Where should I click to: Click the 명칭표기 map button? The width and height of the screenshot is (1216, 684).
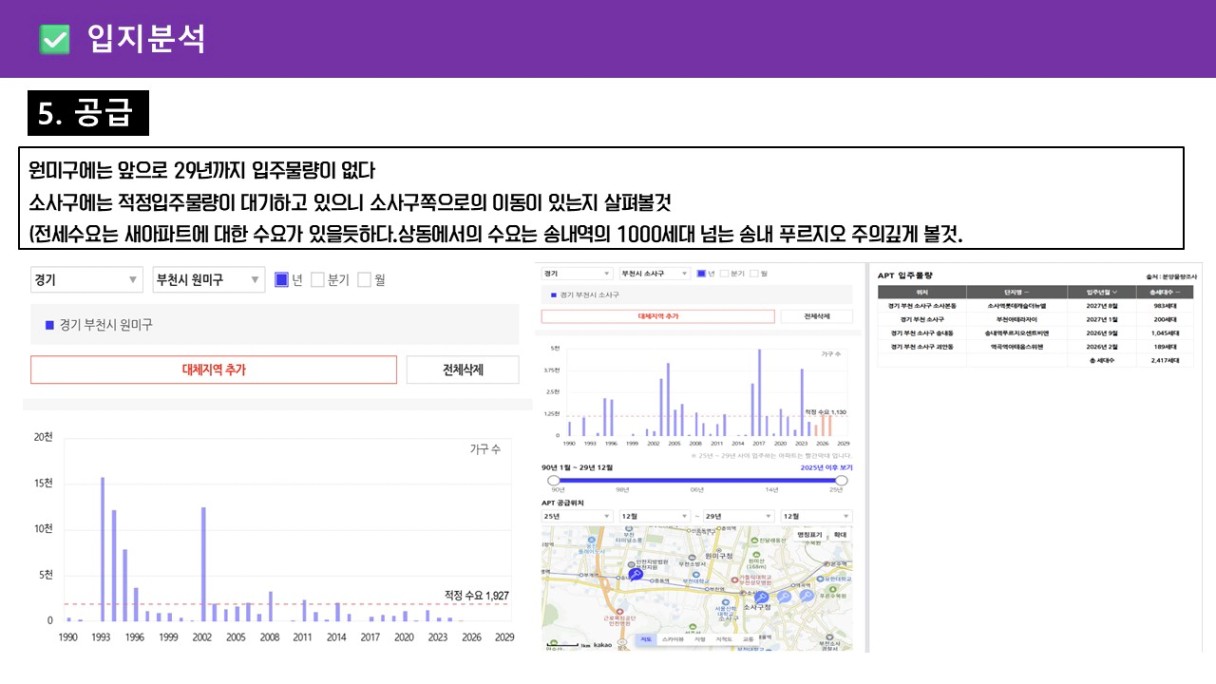tap(809, 535)
